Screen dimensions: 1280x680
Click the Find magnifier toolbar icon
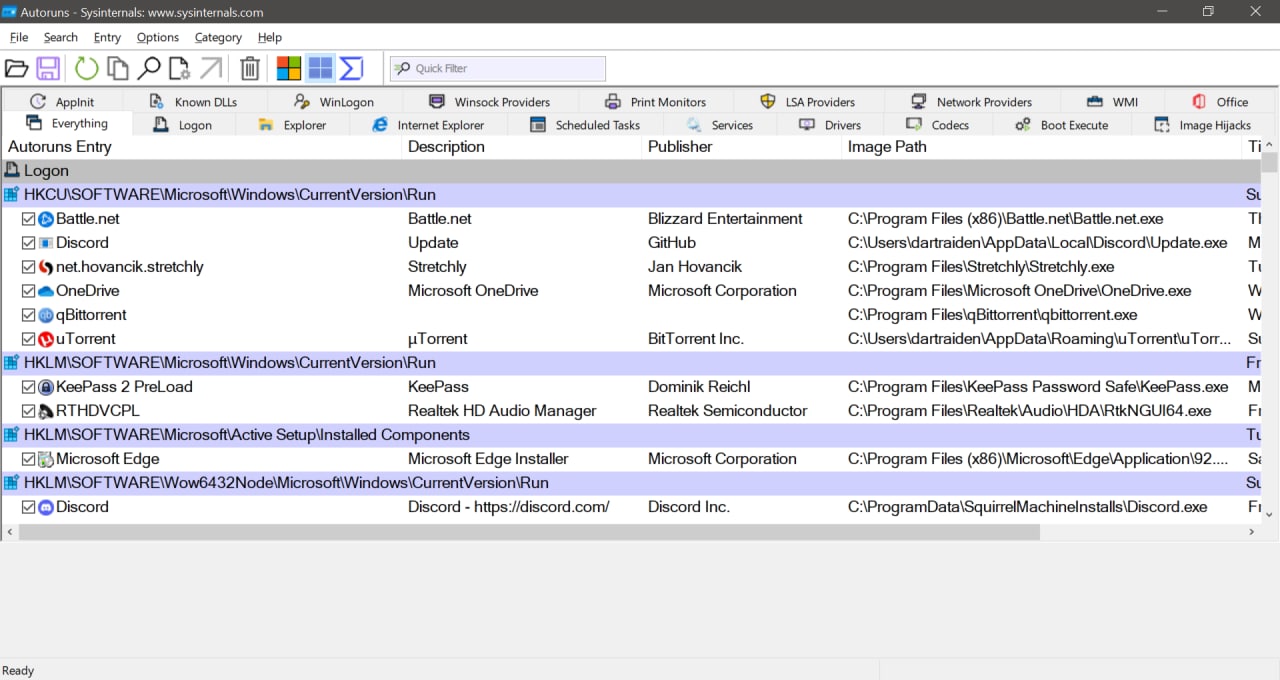(x=149, y=68)
